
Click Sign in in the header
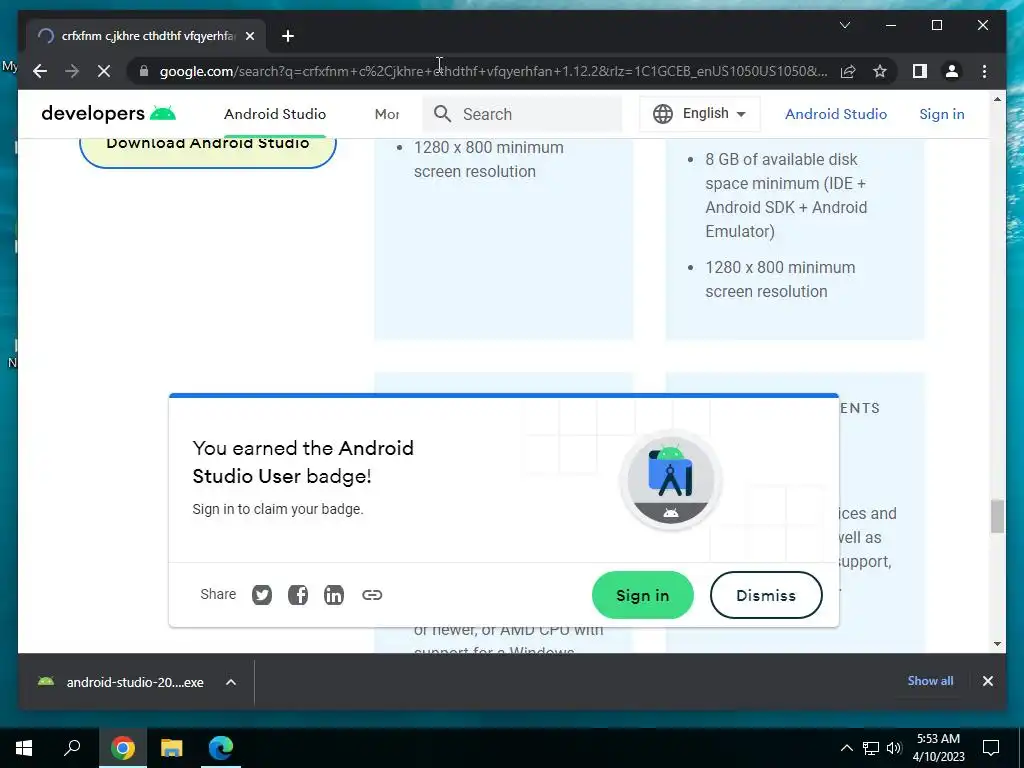(x=941, y=114)
